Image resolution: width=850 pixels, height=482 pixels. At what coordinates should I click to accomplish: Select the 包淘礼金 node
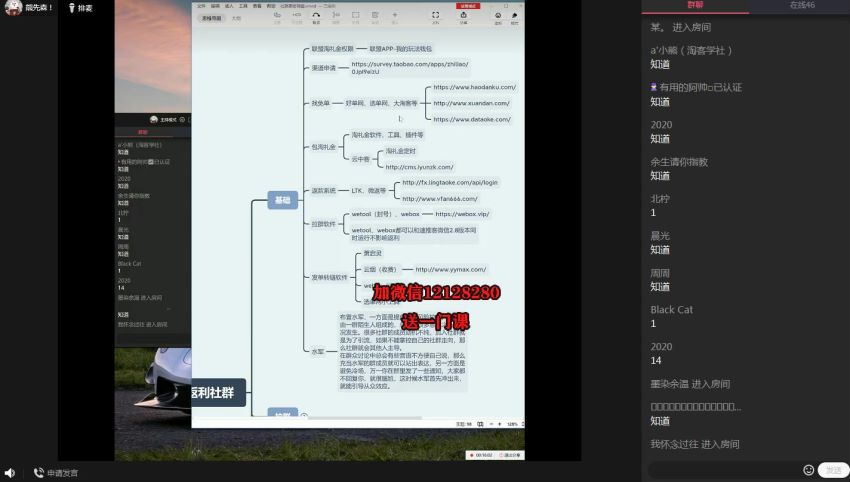323,147
